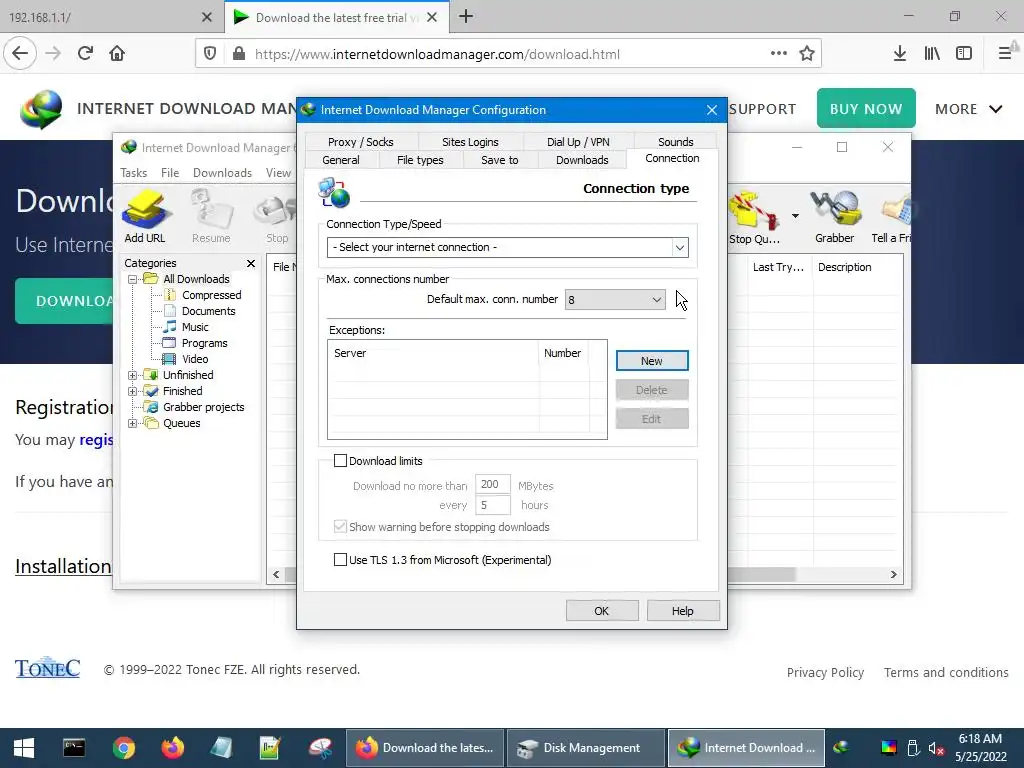Enable Download limits checkbox
Image resolution: width=1024 pixels, height=768 pixels.
coord(340,461)
